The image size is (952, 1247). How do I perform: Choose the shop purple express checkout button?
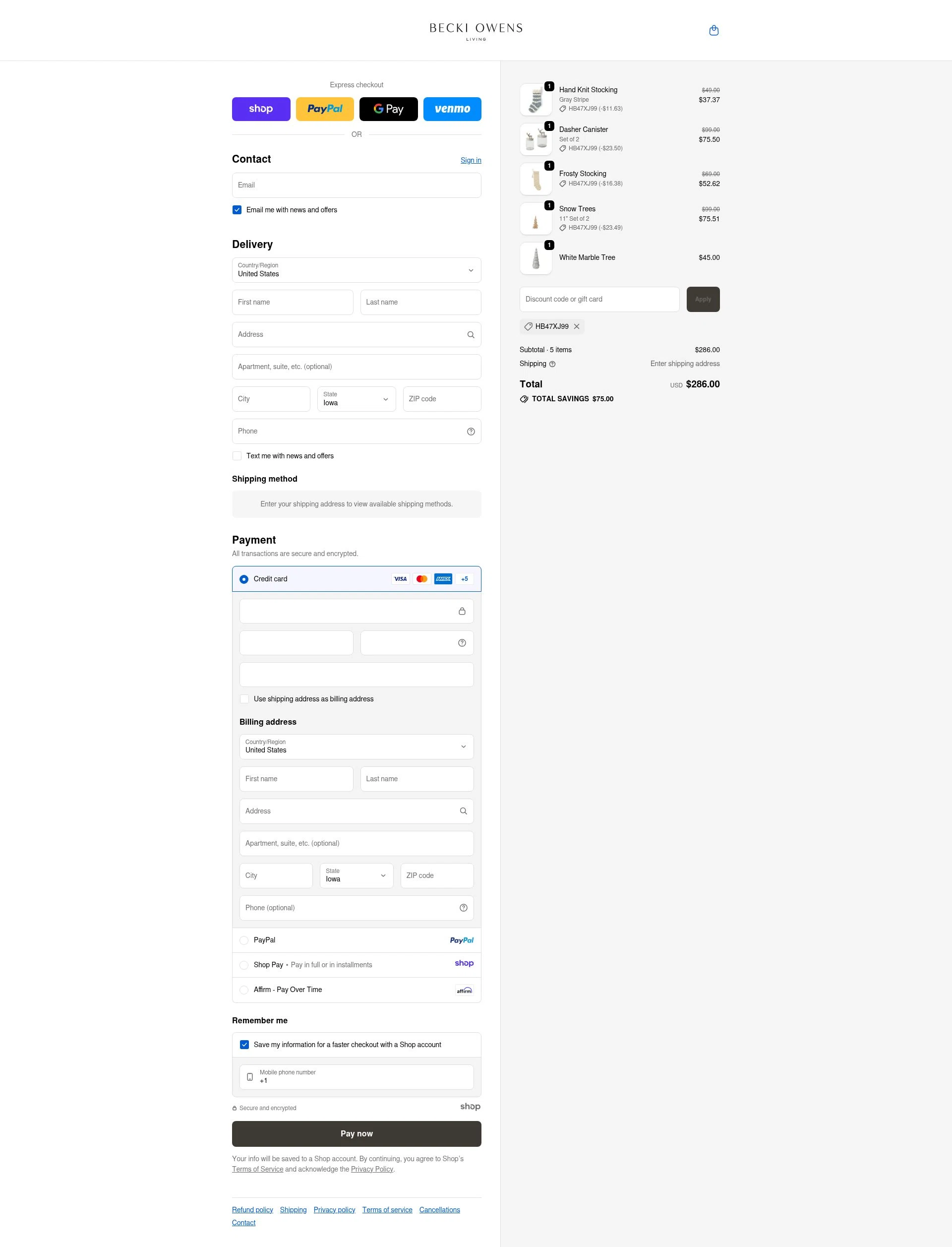[x=261, y=109]
